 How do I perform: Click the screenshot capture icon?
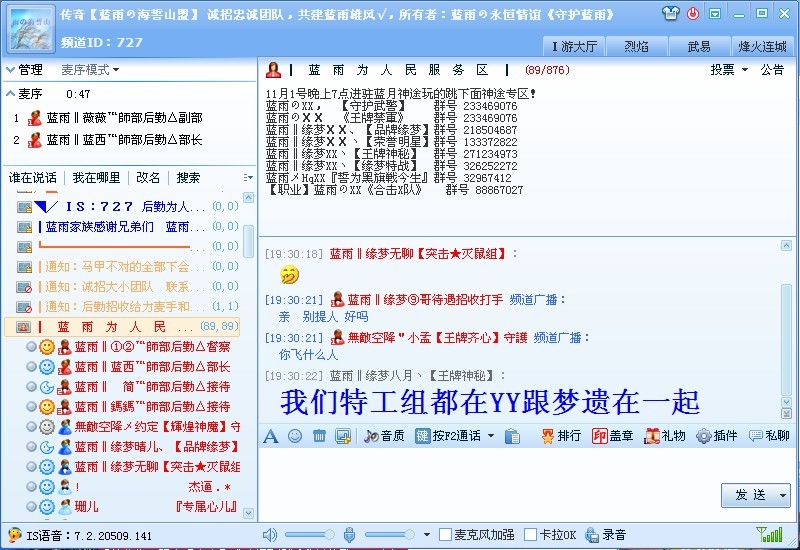tap(343, 436)
